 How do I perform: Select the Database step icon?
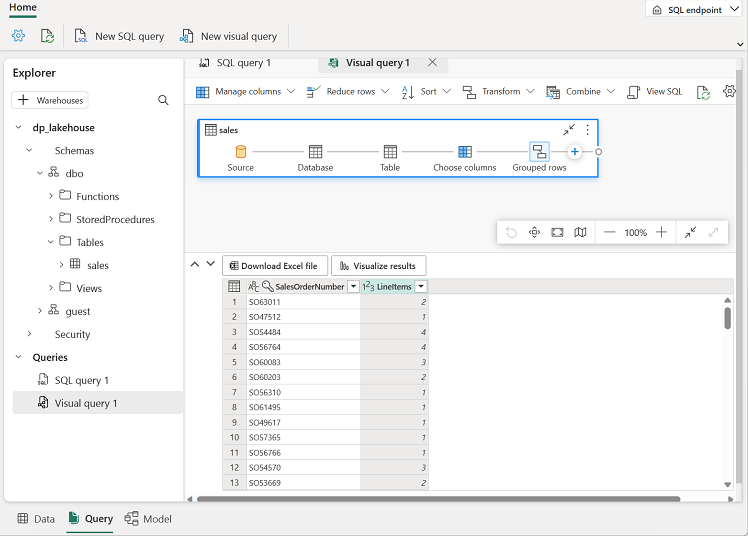pos(315,152)
